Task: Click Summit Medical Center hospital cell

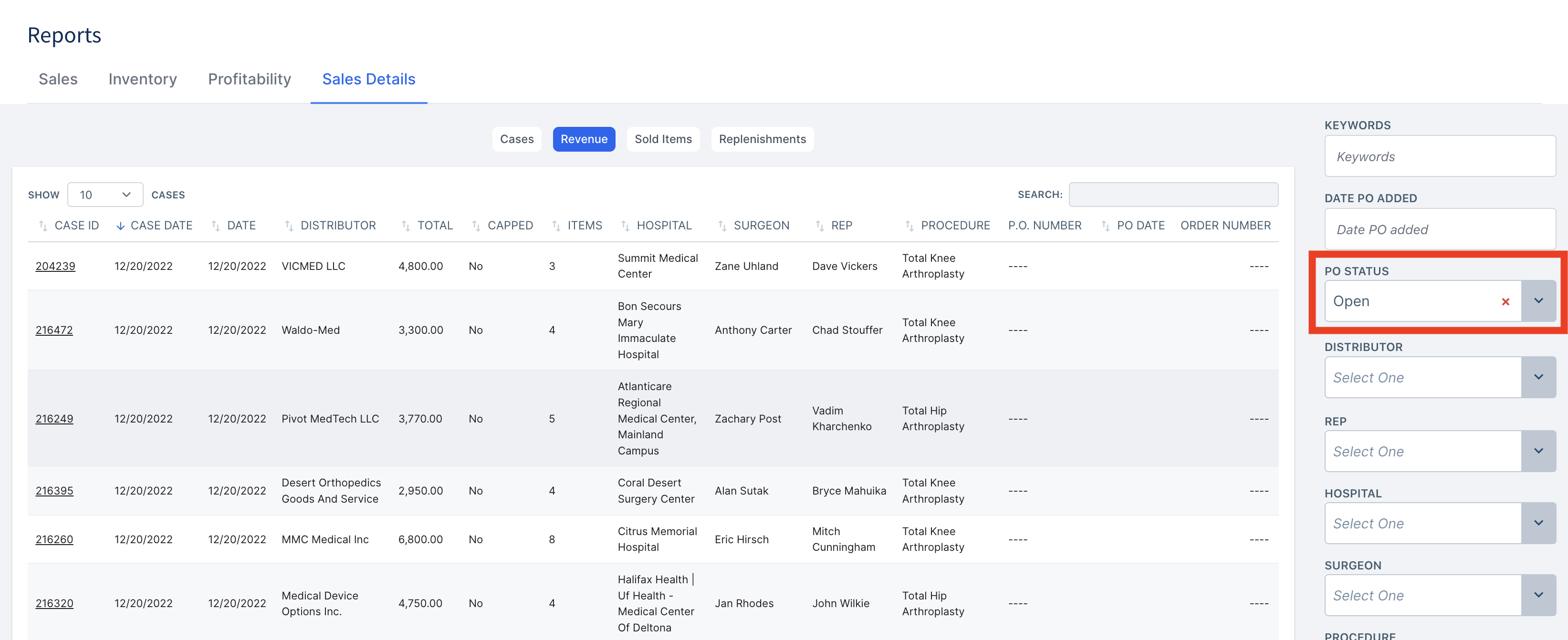Action: pos(658,266)
